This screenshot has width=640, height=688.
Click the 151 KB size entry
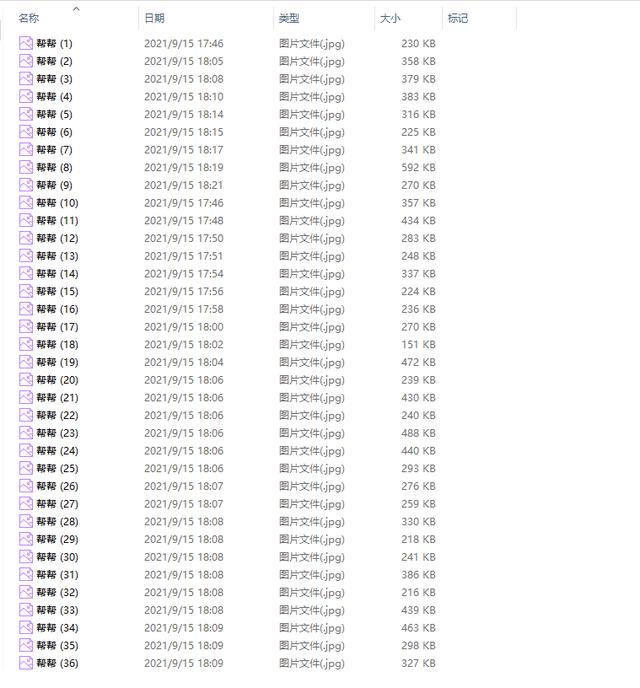pyautogui.click(x=418, y=344)
